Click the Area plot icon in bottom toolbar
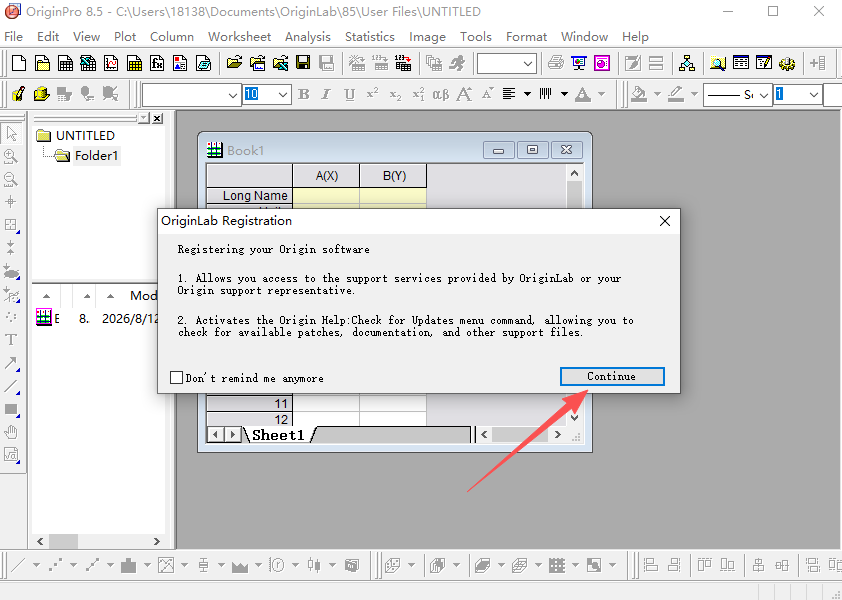Image resolution: width=842 pixels, height=600 pixels. pos(240,565)
